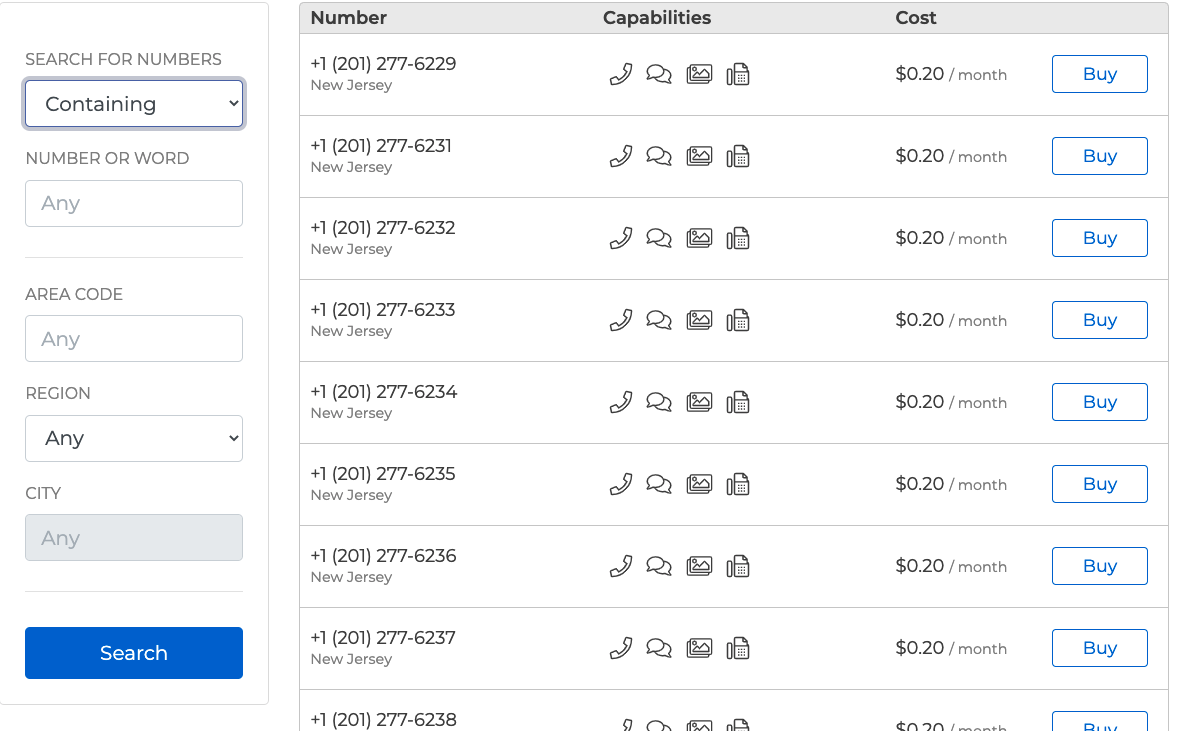The height and width of the screenshot is (731, 1184).
Task: Buy the number +1 (201) 277-6229
Action: [1099, 74]
